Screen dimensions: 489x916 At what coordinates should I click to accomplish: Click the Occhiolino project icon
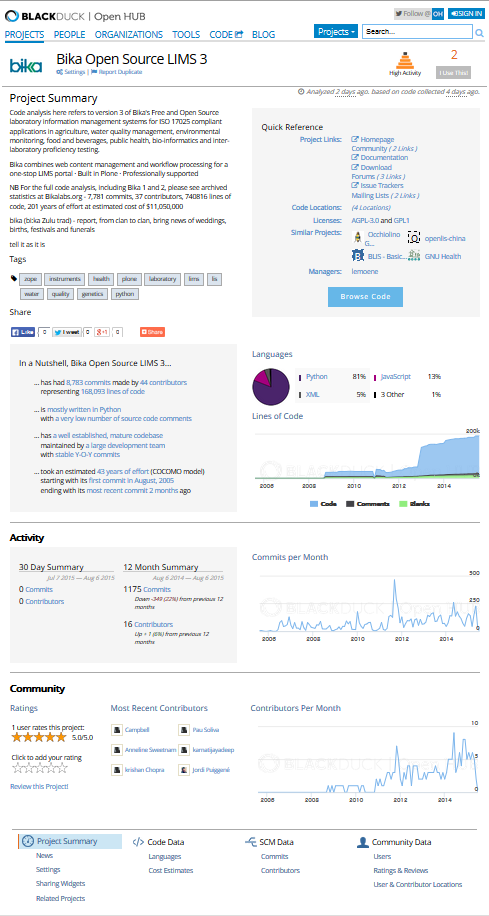(x=359, y=237)
